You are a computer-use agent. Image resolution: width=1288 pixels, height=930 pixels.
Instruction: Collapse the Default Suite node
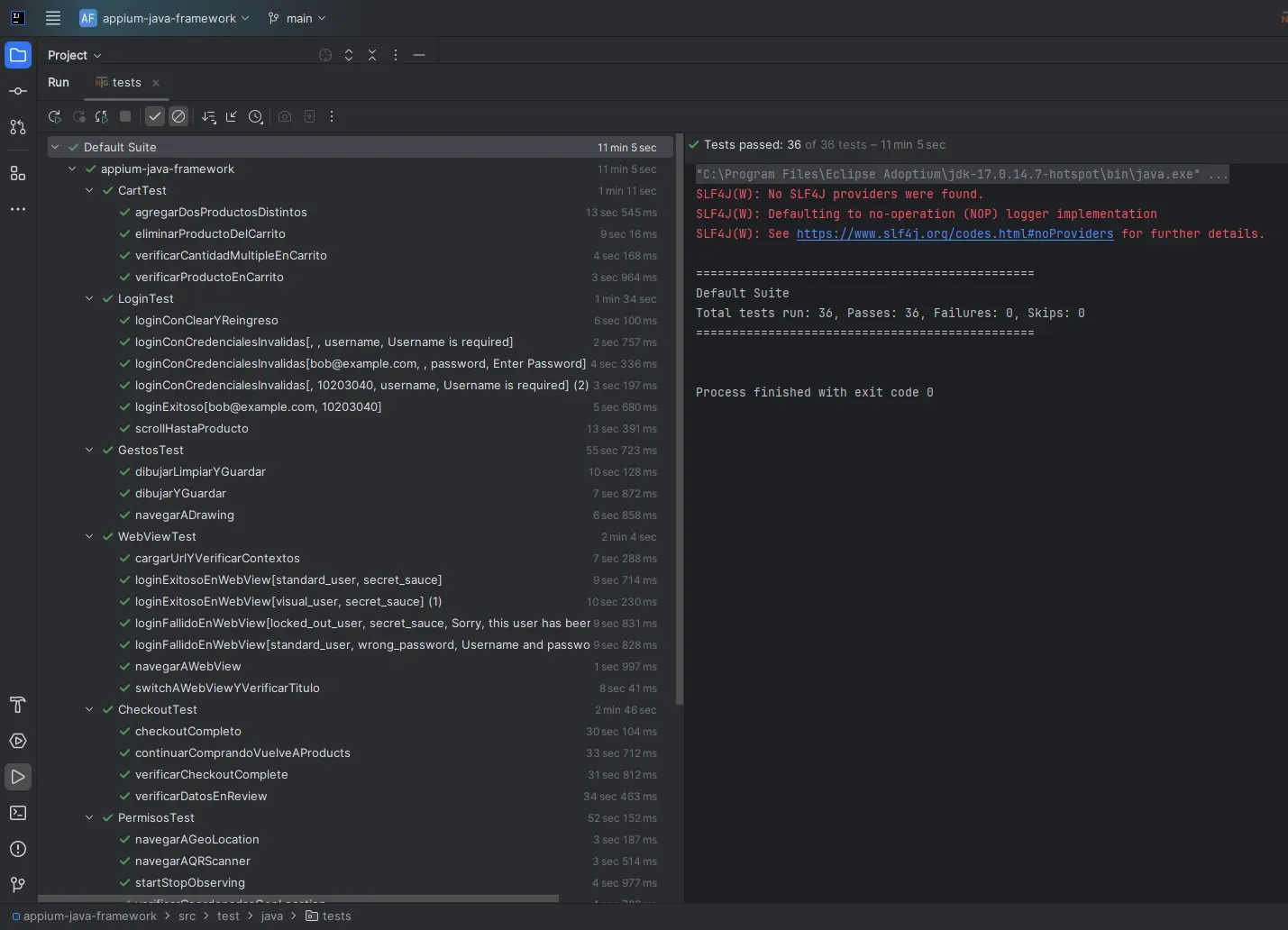(x=55, y=147)
